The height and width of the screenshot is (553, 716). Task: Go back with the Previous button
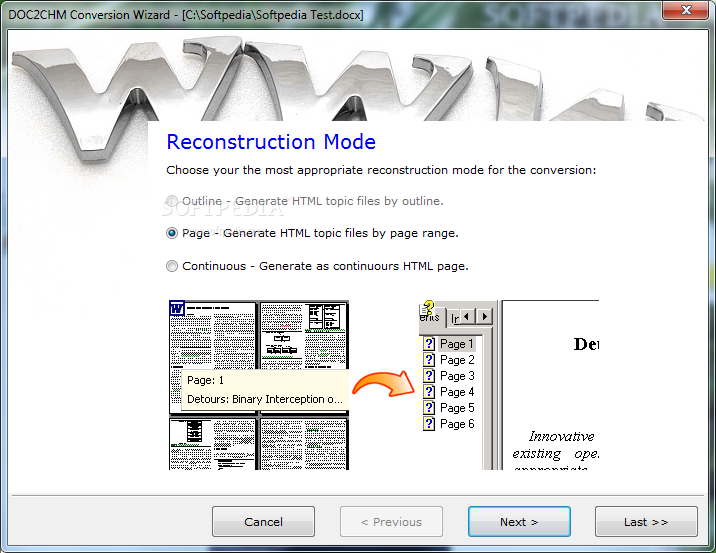tap(391, 521)
